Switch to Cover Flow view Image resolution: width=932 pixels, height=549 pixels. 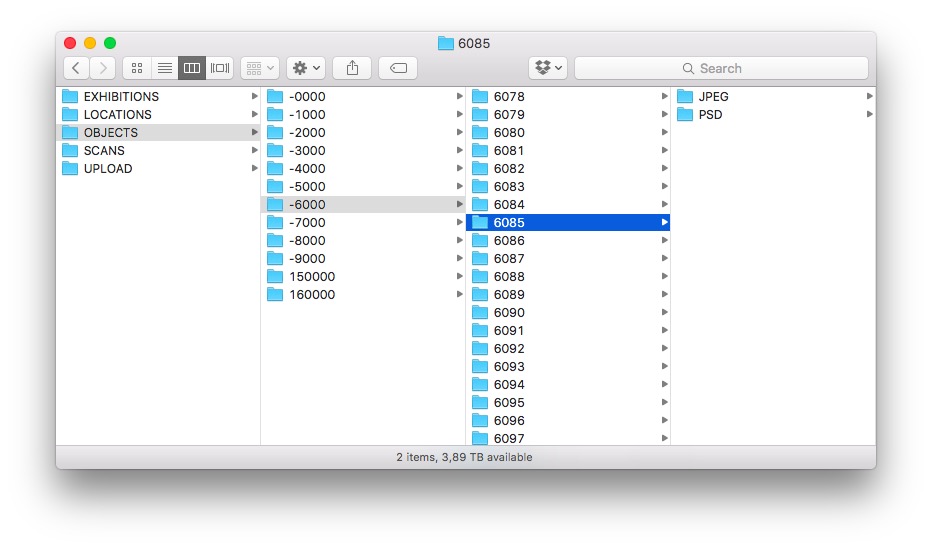[x=219, y=68]
